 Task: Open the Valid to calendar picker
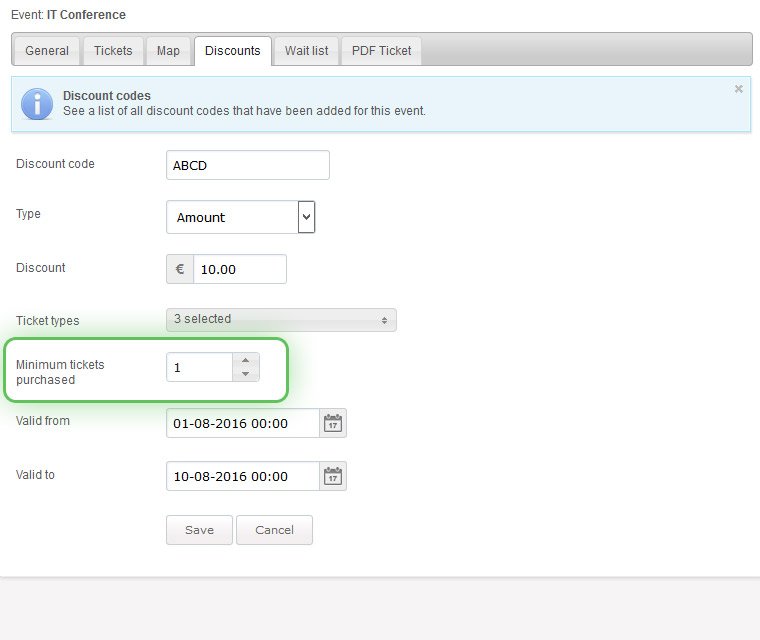333,476
